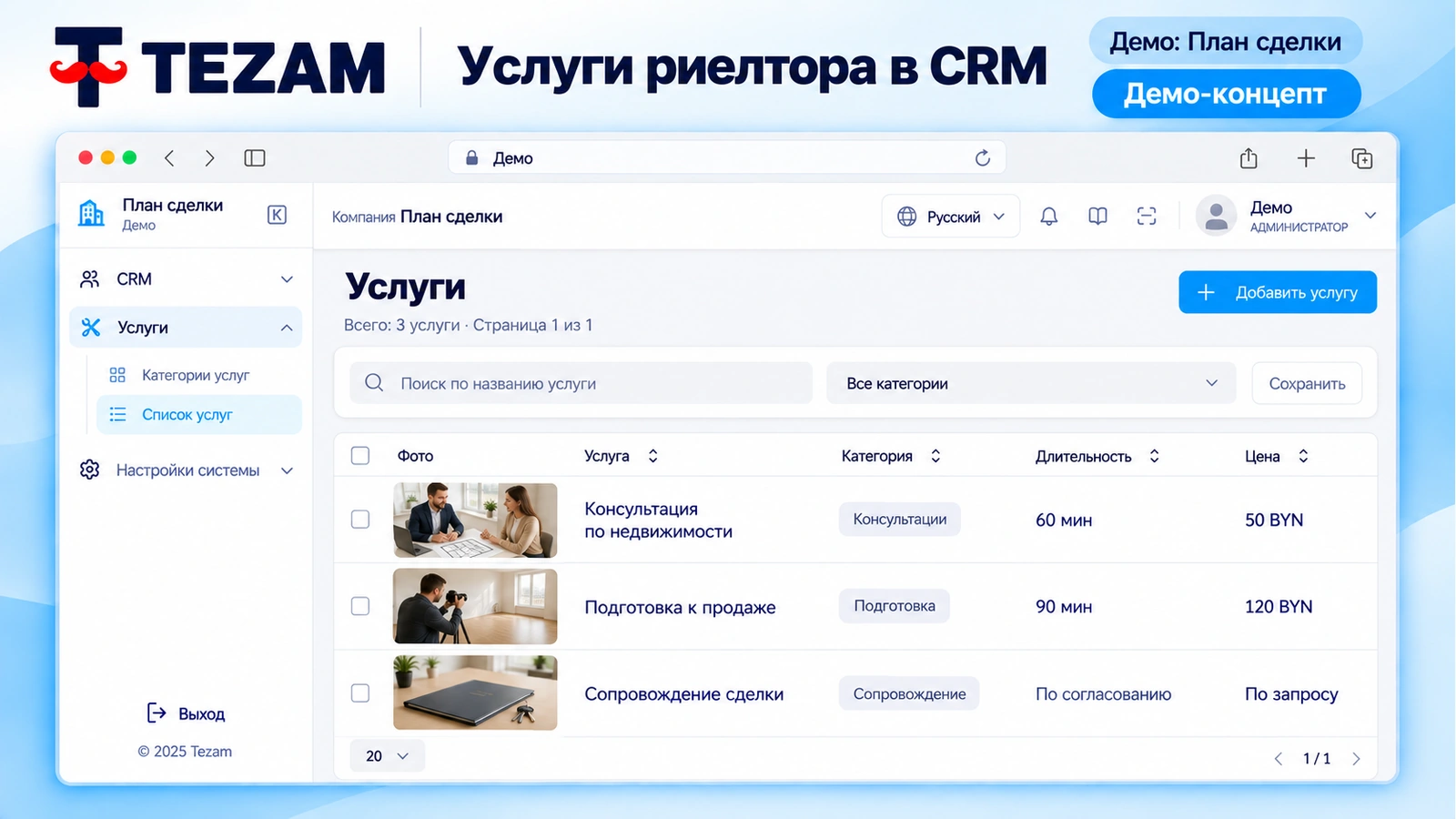Open the Консультация по недвижимости photo thumbnail
The height and width of the screenshot is (819, 1456).
point(475,520)
